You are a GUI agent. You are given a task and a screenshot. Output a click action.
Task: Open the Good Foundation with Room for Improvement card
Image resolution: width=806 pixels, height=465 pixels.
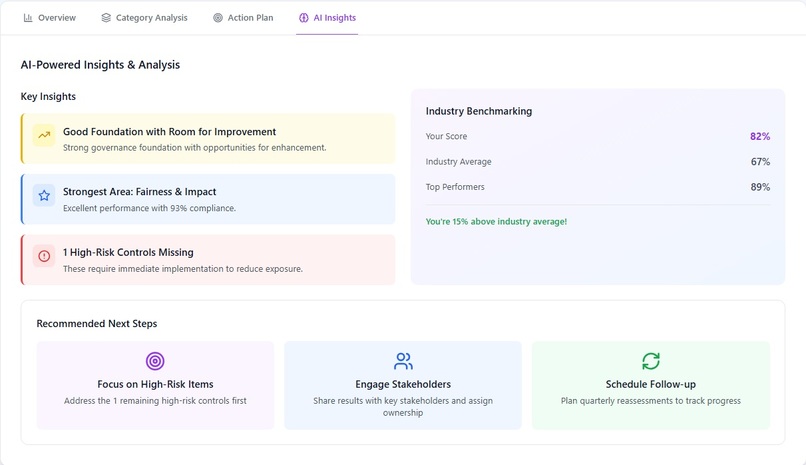pos(208,139)
